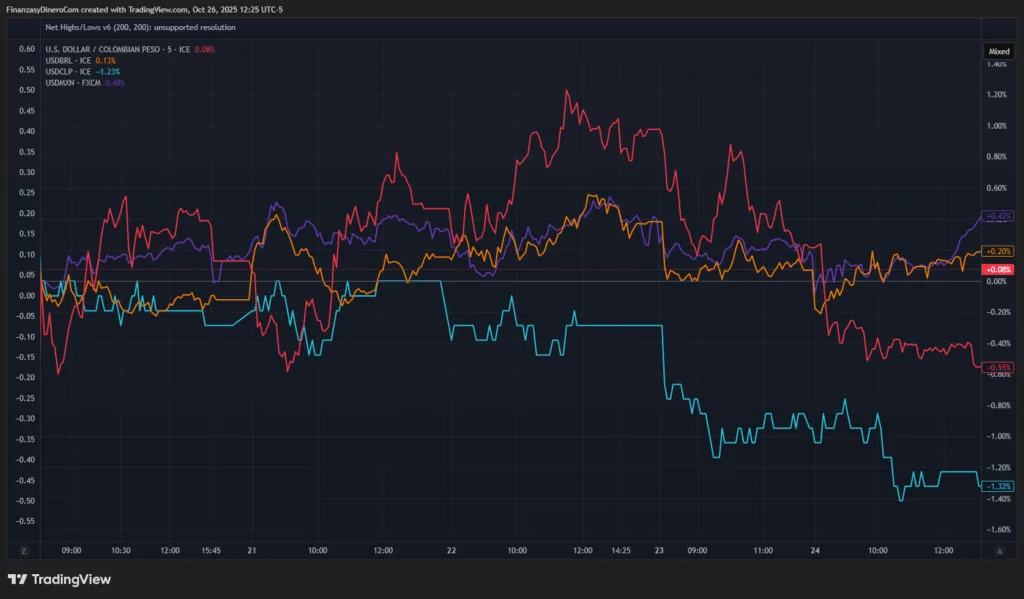Click the Z timezone button at bottom left
The image size is (1024, 599).
tap(23, 550)
